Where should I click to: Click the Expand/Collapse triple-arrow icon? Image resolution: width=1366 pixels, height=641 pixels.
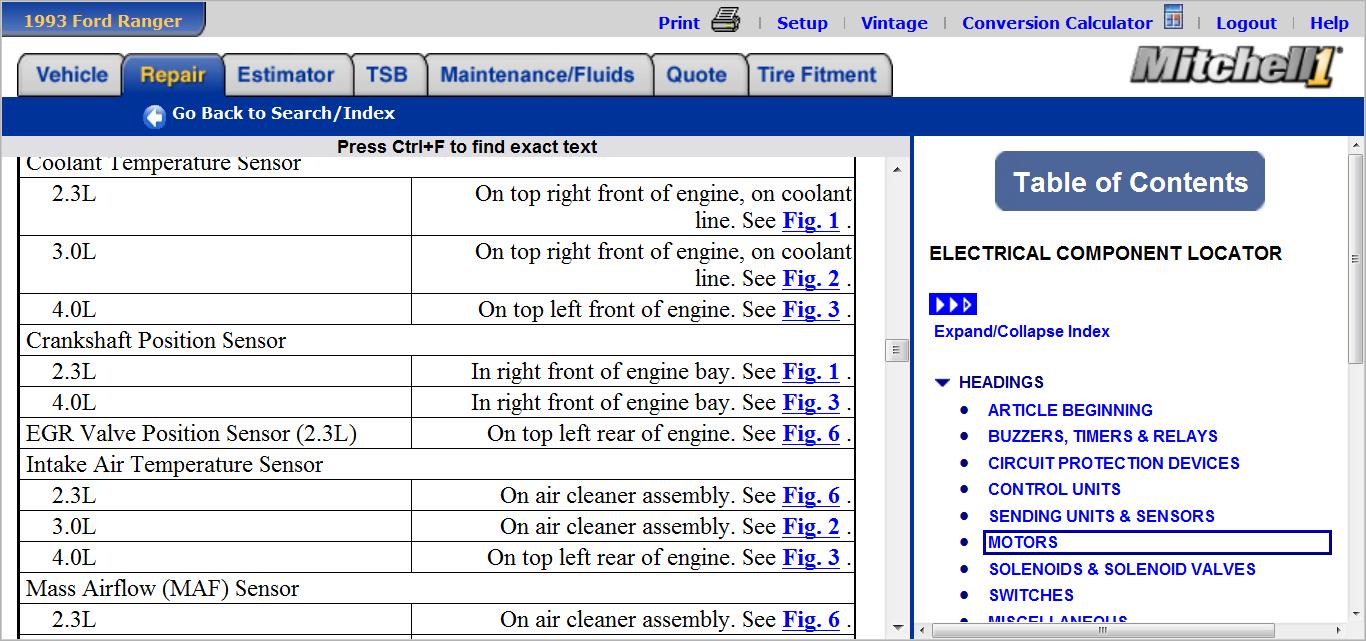(953, 304)
